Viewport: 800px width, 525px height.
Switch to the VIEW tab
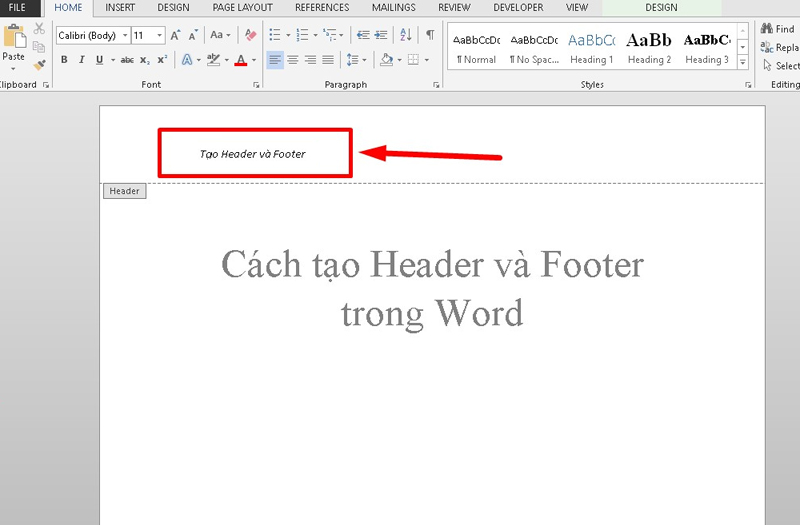click(577, 8)
